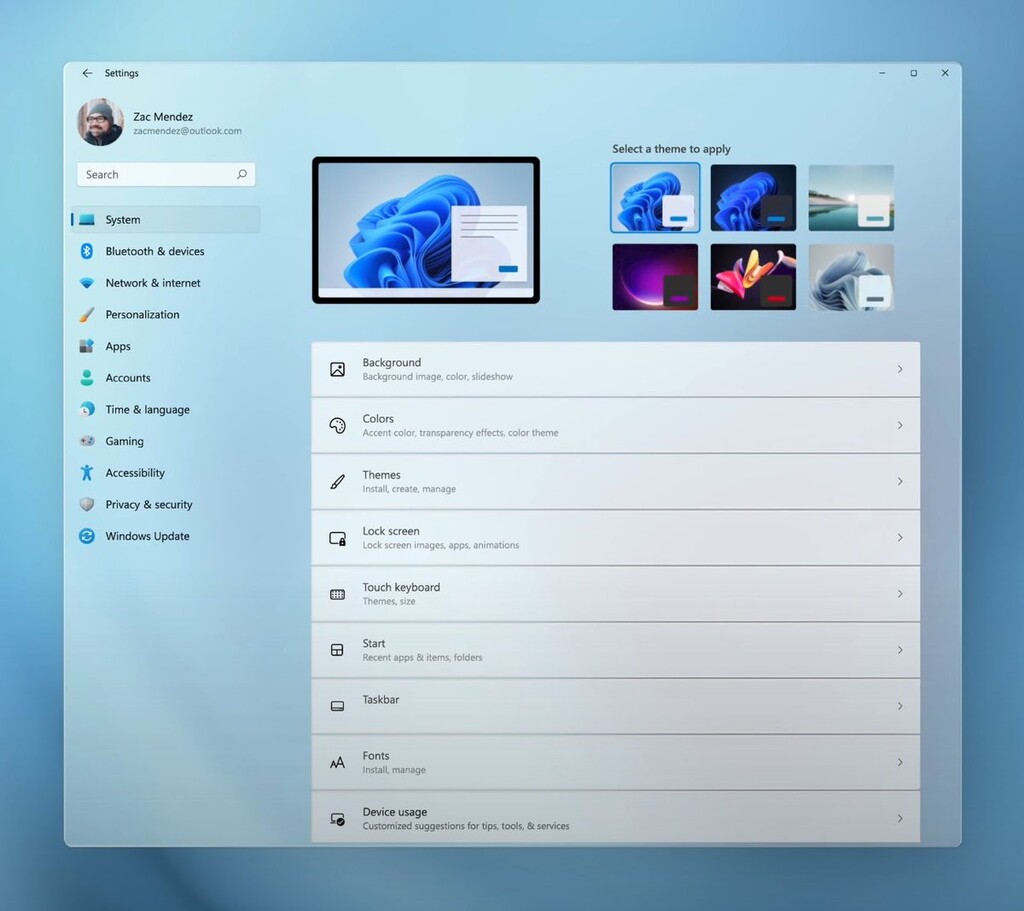This screenshot has height=911, width=1024.
Task: Open the Gaming controller icon
Action: point(89,441)
